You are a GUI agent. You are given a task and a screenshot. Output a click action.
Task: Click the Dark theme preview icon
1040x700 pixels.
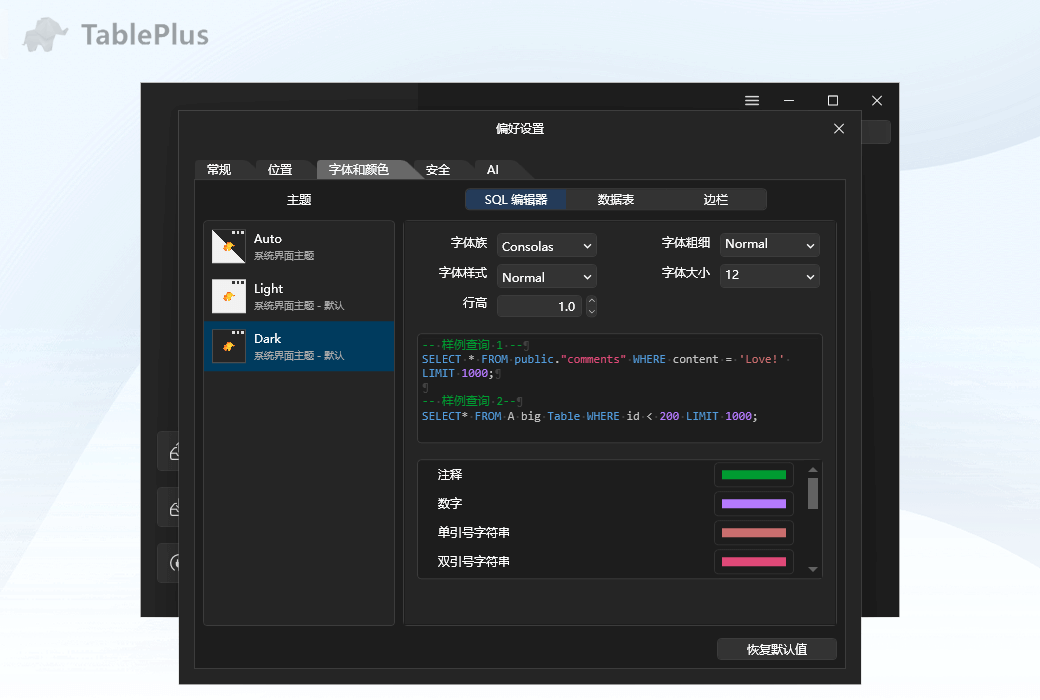pos(228,345)
